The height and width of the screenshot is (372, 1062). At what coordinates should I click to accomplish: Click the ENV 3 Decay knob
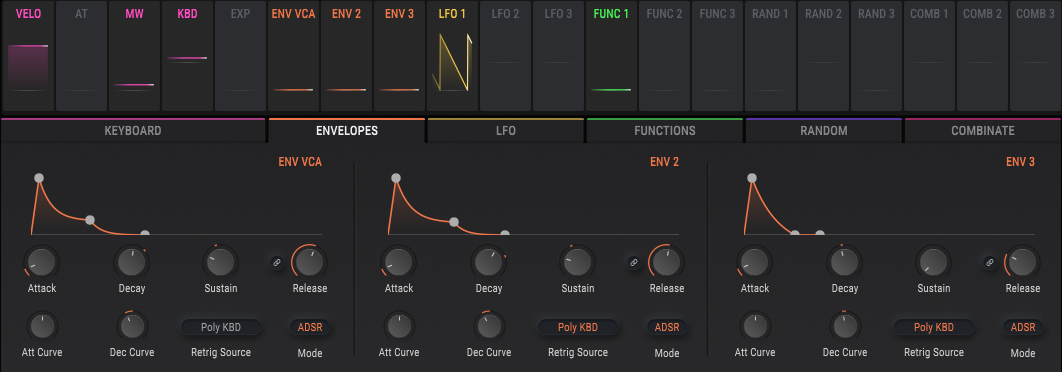coord(844,262)
